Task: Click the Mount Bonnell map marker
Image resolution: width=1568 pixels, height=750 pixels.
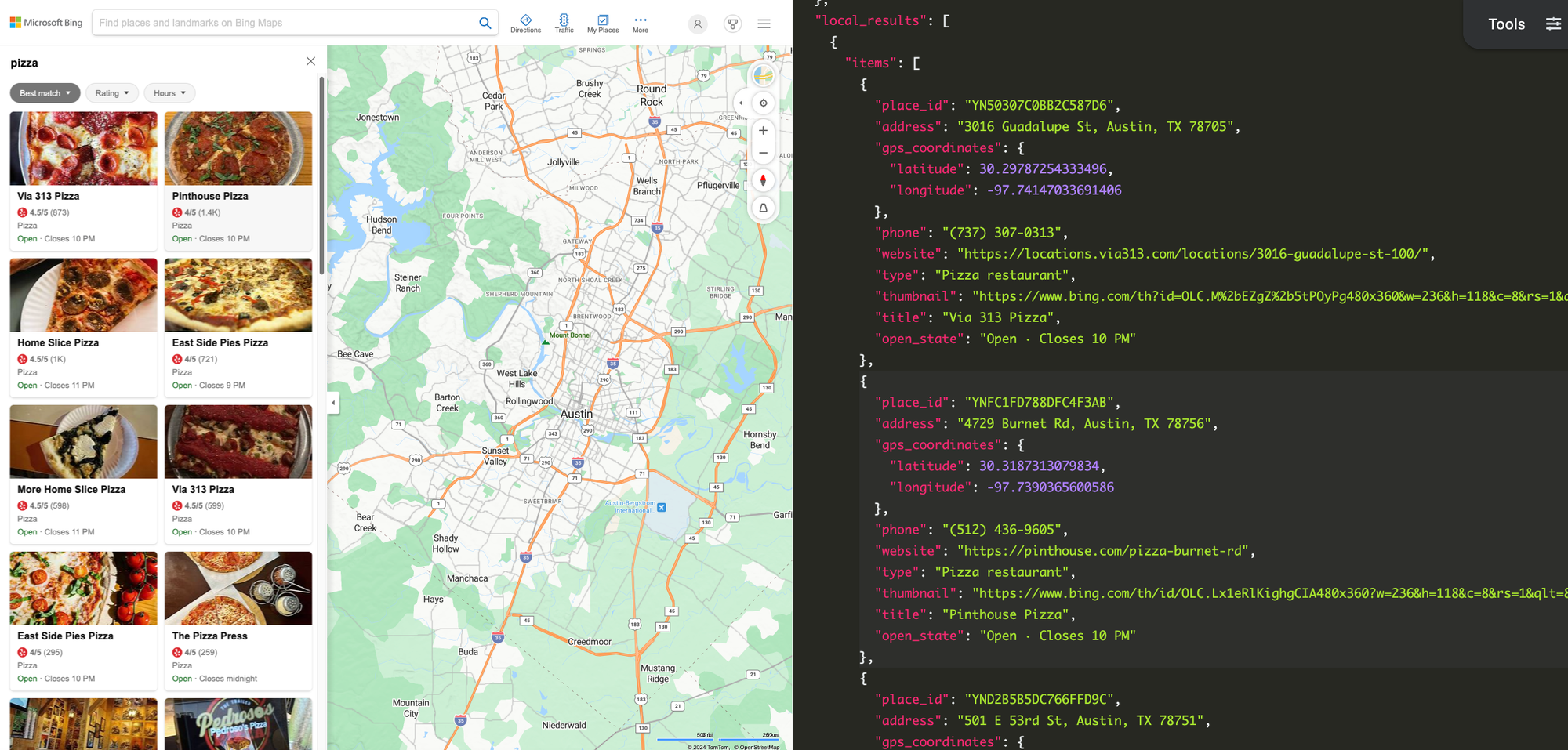Action: pos(546,342)
